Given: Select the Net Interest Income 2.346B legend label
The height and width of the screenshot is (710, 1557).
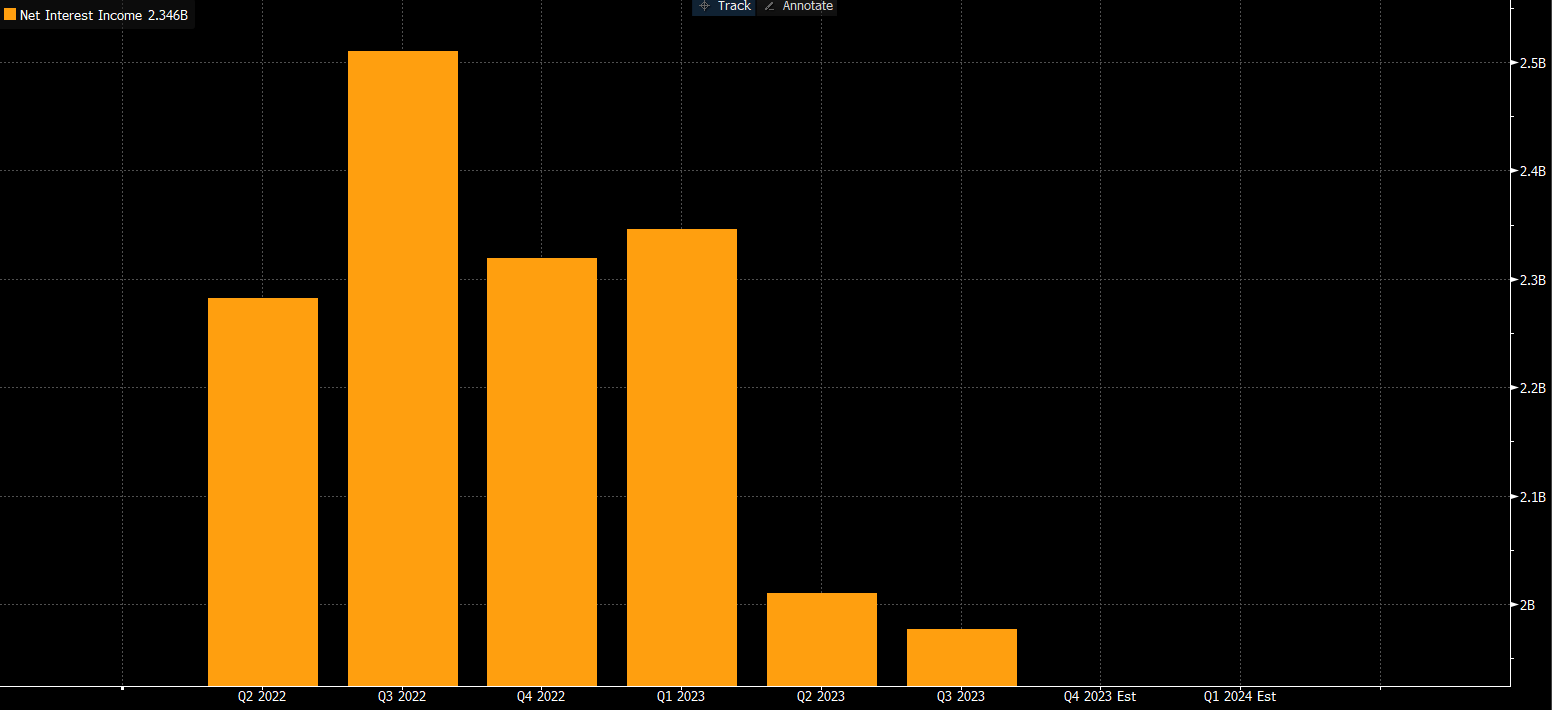Looking at the screenshot, I should [x=104, y=16].
